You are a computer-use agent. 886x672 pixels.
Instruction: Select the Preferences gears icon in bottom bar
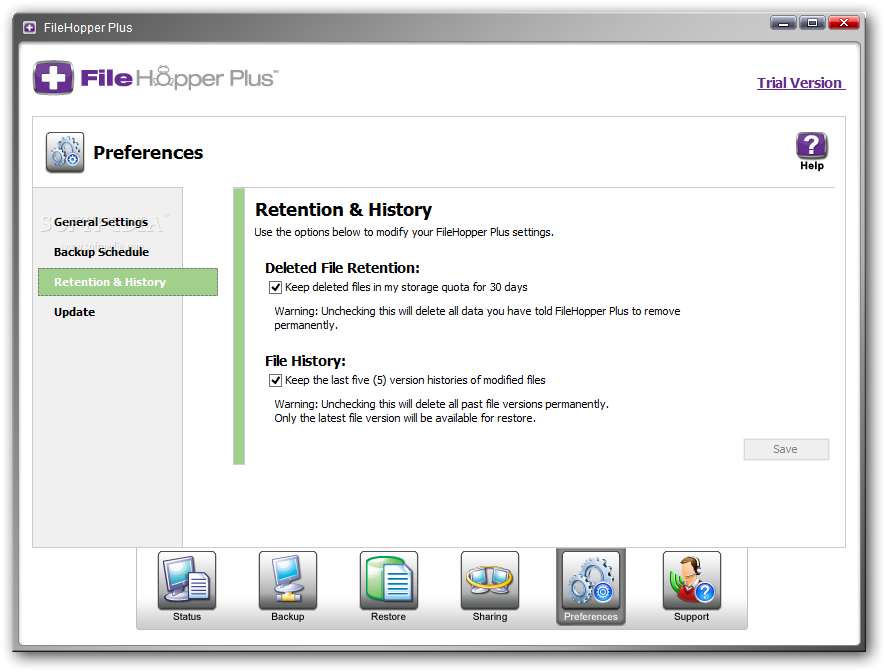tap(590, 581)
